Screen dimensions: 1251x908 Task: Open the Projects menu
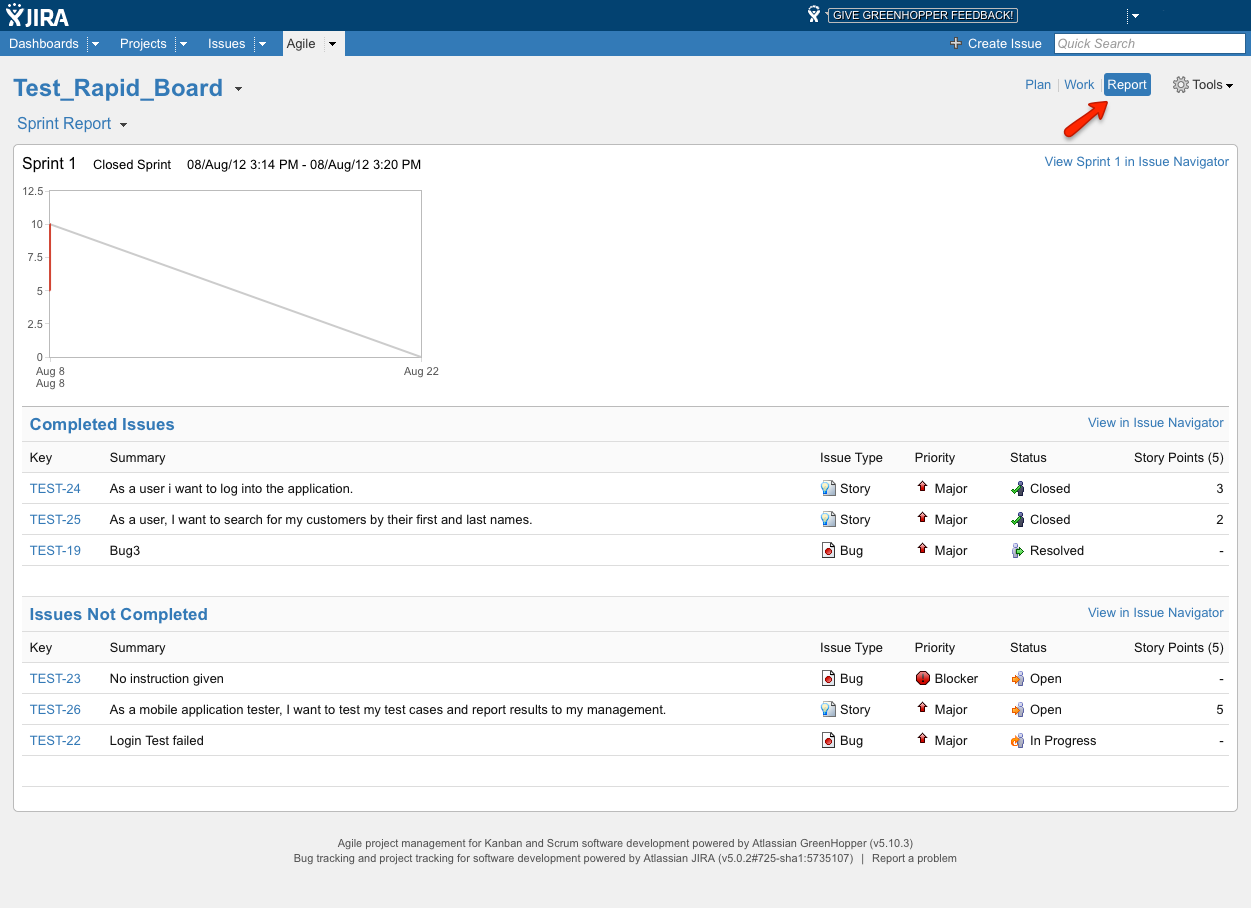pos(143,43)
